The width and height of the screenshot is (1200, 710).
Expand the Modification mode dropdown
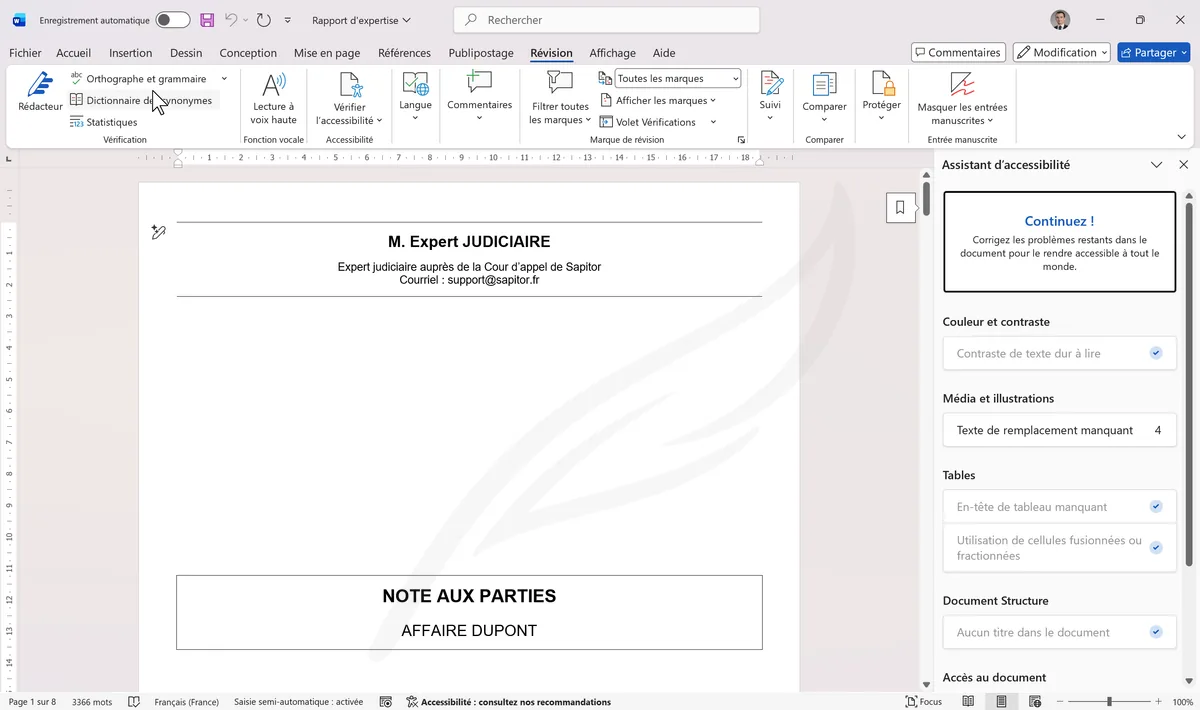tap(1061, 52)
